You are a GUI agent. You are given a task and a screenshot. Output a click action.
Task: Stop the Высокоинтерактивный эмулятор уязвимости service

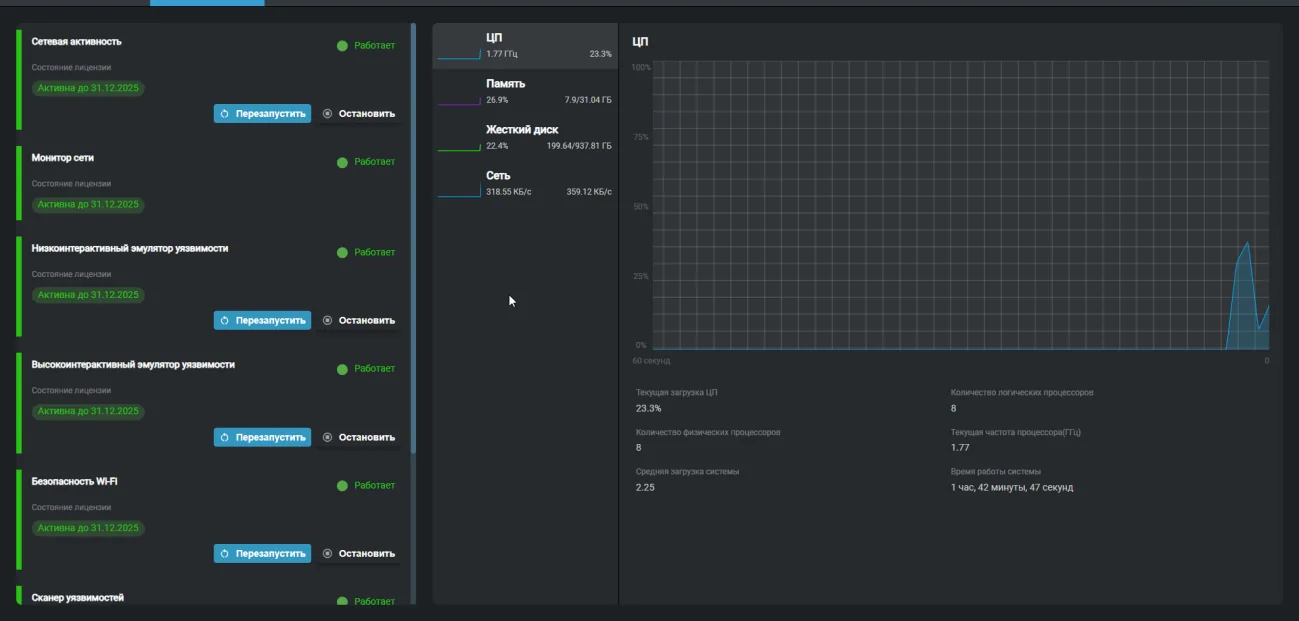coord(359,437)
